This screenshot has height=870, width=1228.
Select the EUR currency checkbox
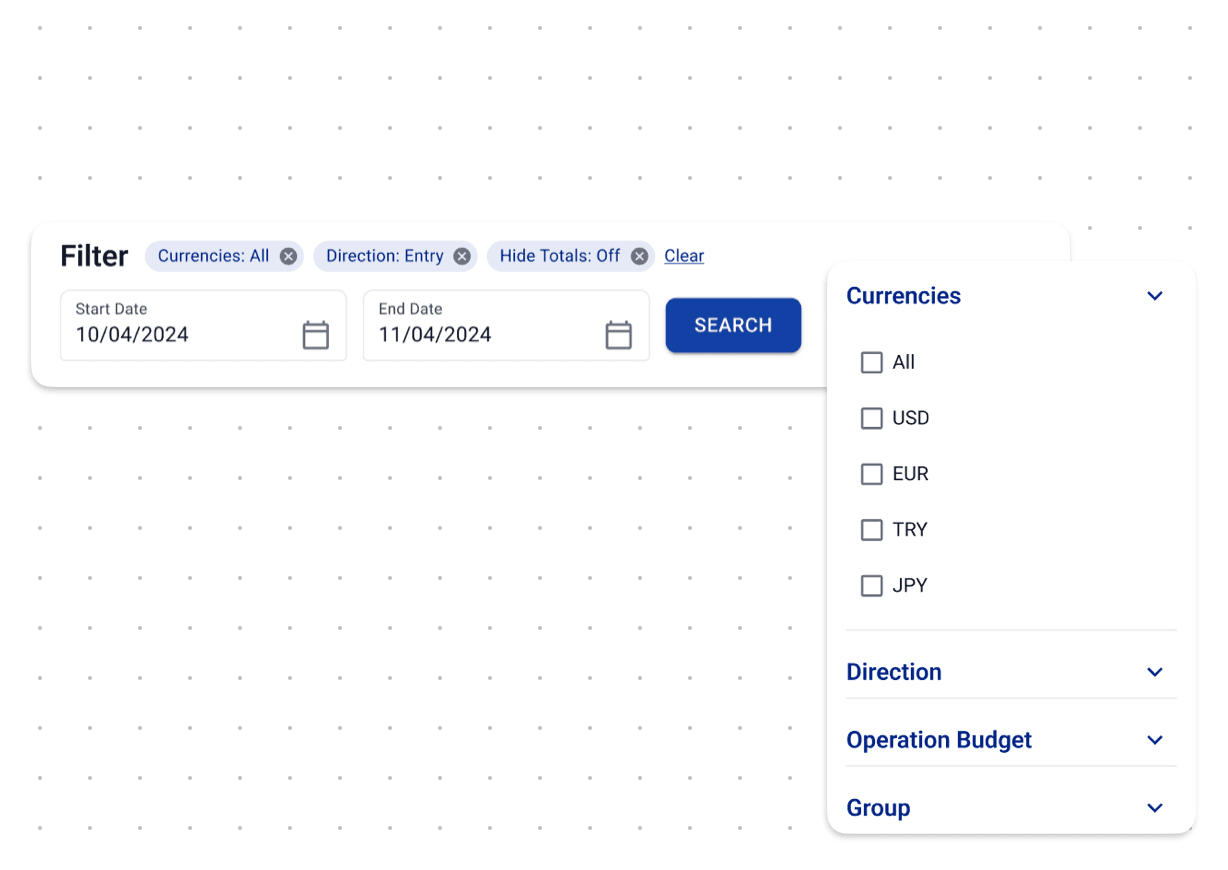[x=872, y=474]
